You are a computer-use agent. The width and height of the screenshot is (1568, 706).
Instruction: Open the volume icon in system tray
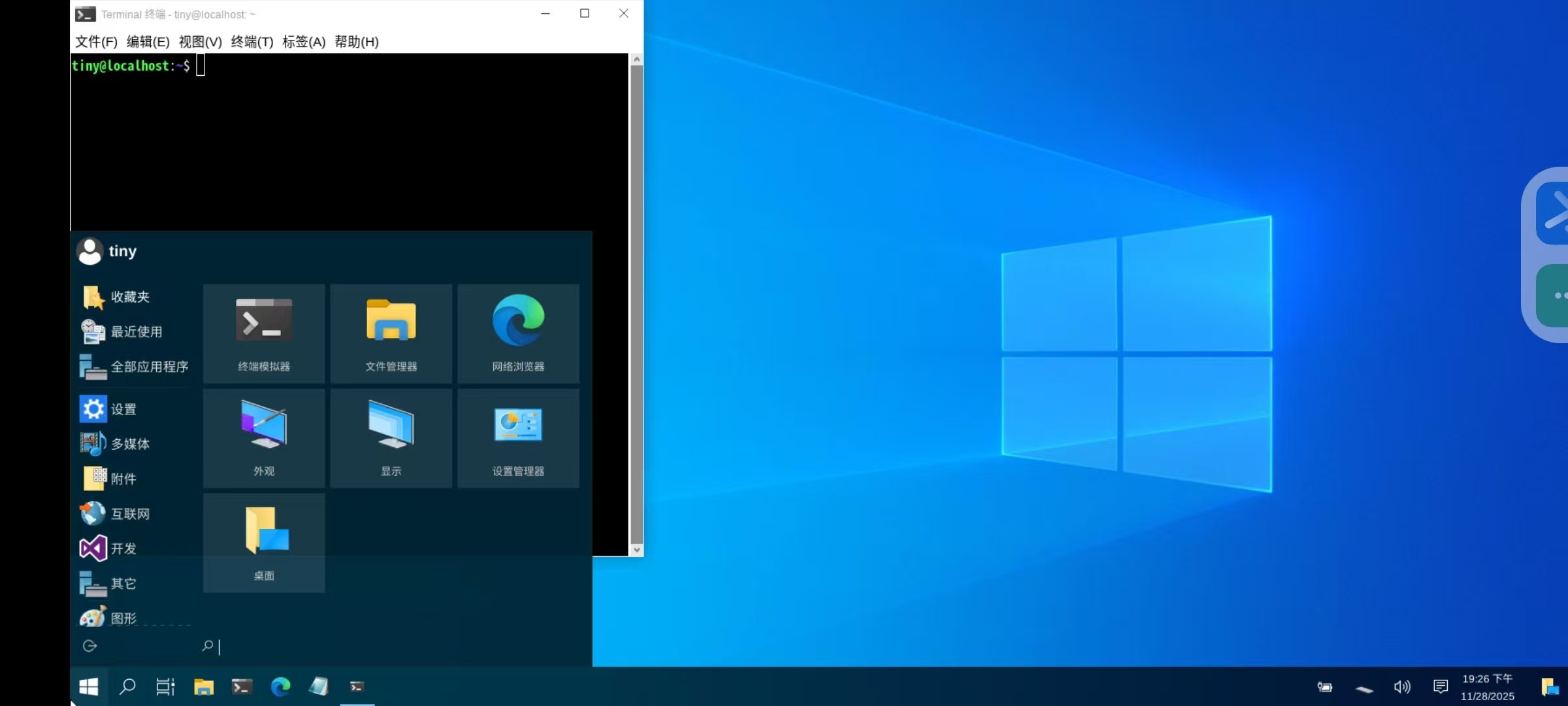1401,687
